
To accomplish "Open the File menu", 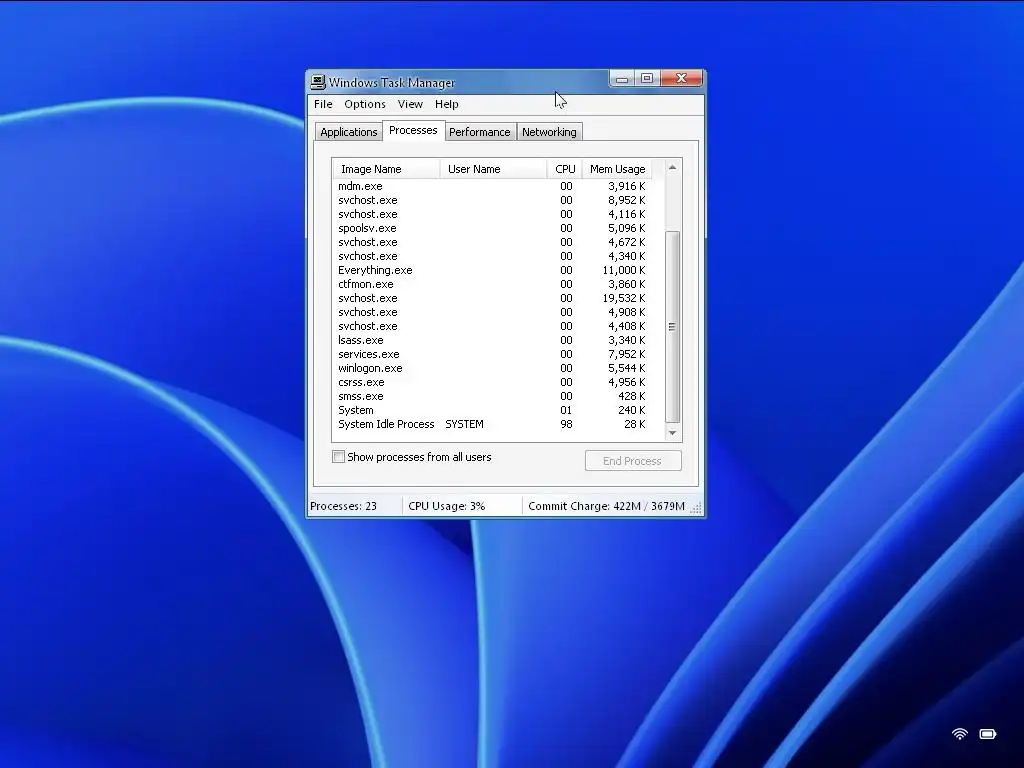I will (323, 104).
